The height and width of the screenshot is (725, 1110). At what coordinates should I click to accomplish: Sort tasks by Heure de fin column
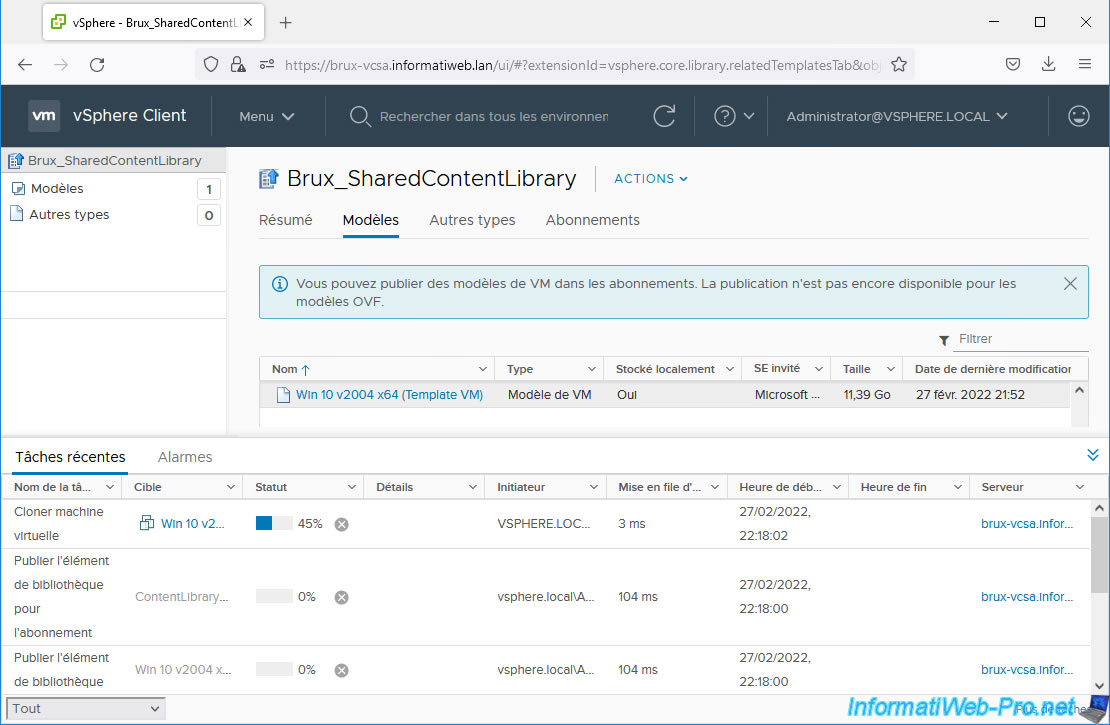coord(893,487)
